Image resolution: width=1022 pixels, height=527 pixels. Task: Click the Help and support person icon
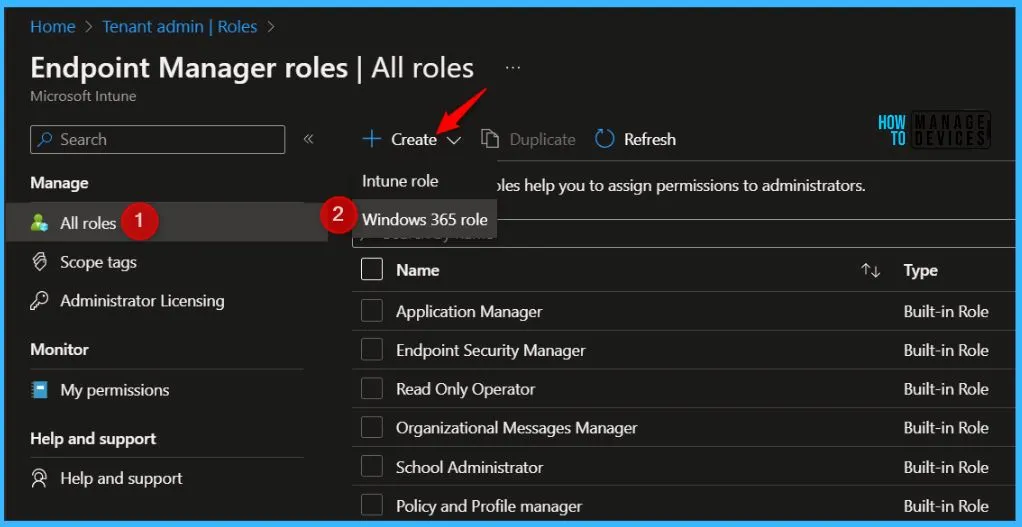pos(39,479)
